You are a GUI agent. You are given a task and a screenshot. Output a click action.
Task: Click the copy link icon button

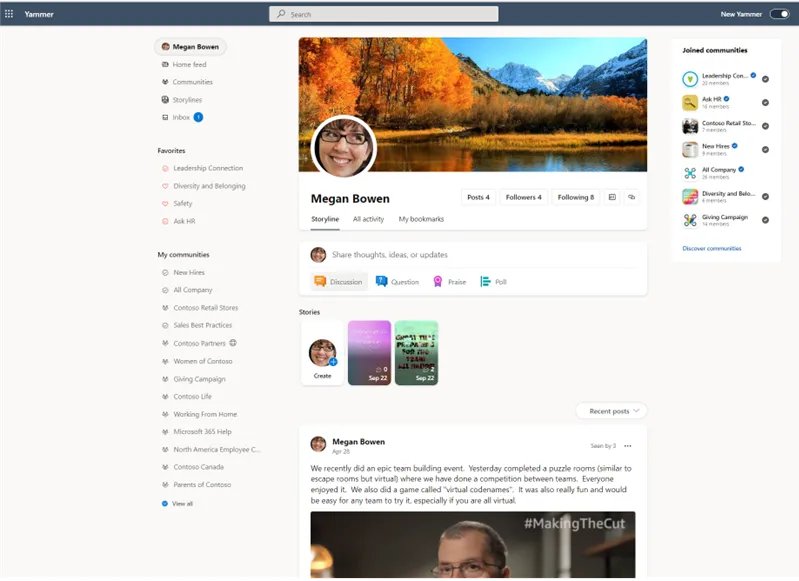tap(631, 197)
